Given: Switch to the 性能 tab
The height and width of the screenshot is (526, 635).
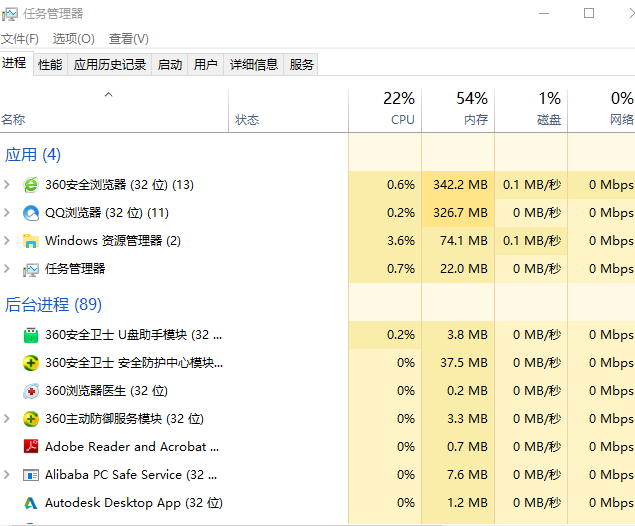Looking at the screenshot, I should (50, 65).
